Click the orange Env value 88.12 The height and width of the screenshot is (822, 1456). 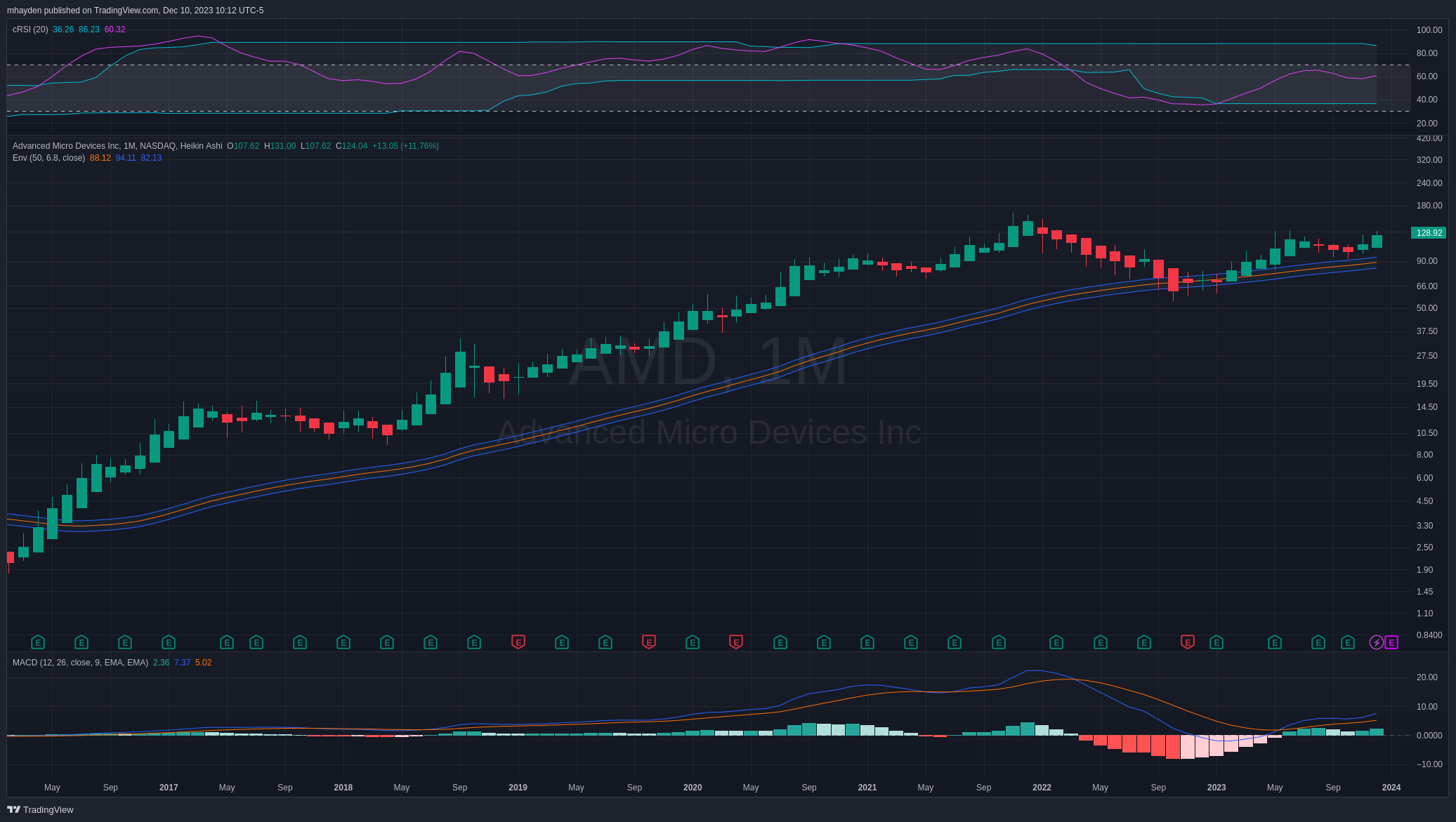click(100, 158)
